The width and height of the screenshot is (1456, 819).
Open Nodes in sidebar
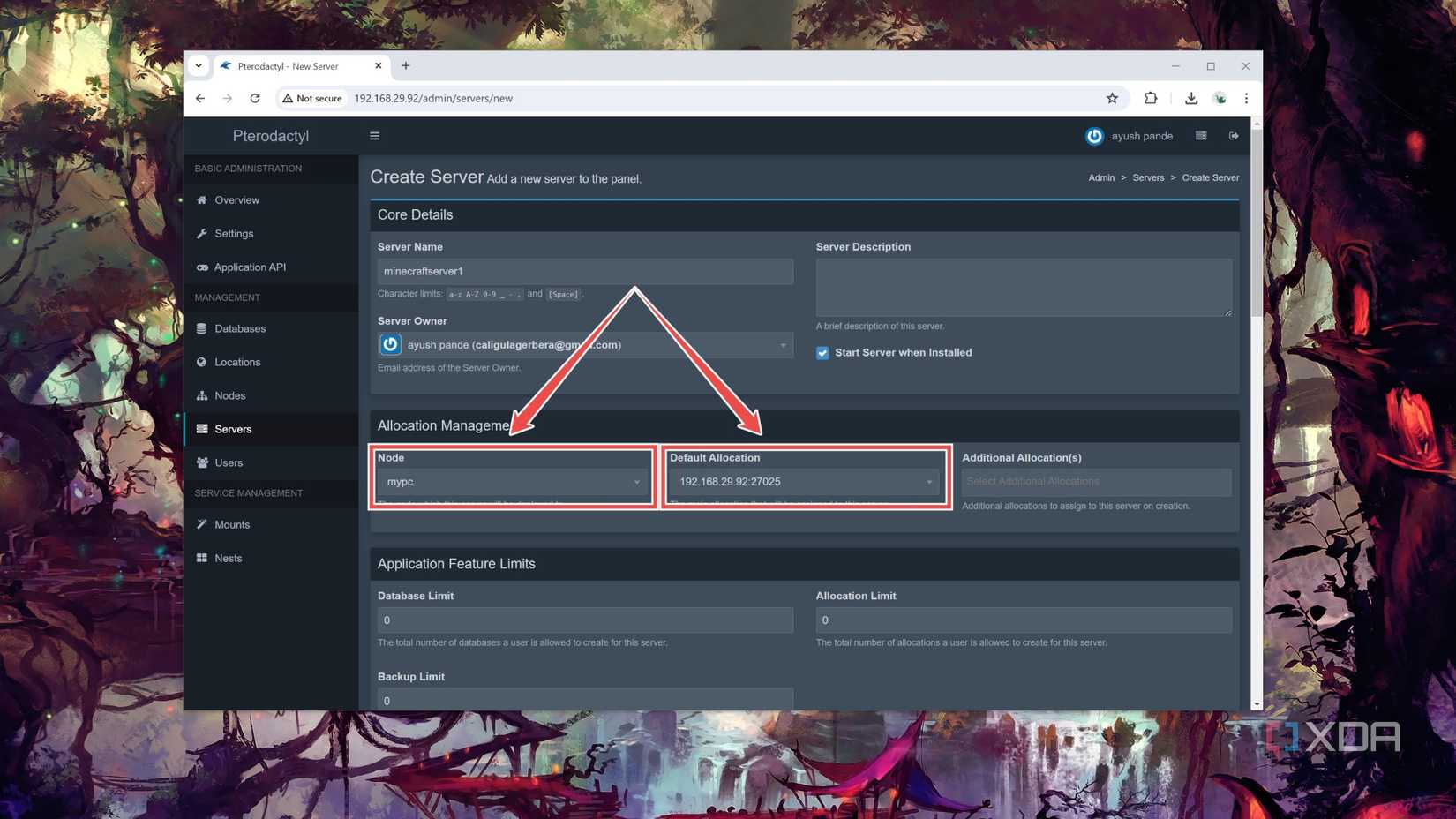pos(270,395)
